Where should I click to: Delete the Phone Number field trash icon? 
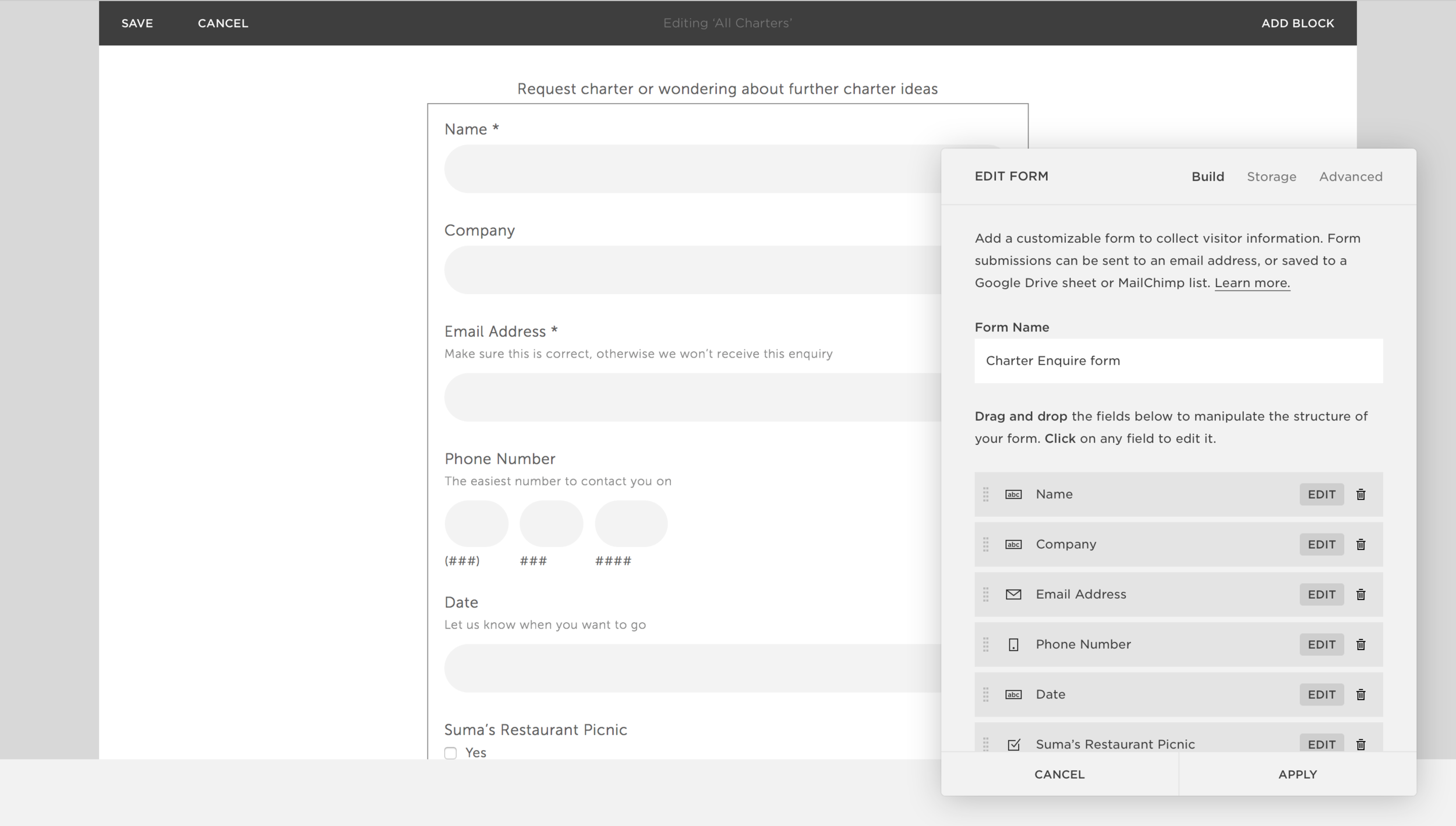(x=1360, y=644)
